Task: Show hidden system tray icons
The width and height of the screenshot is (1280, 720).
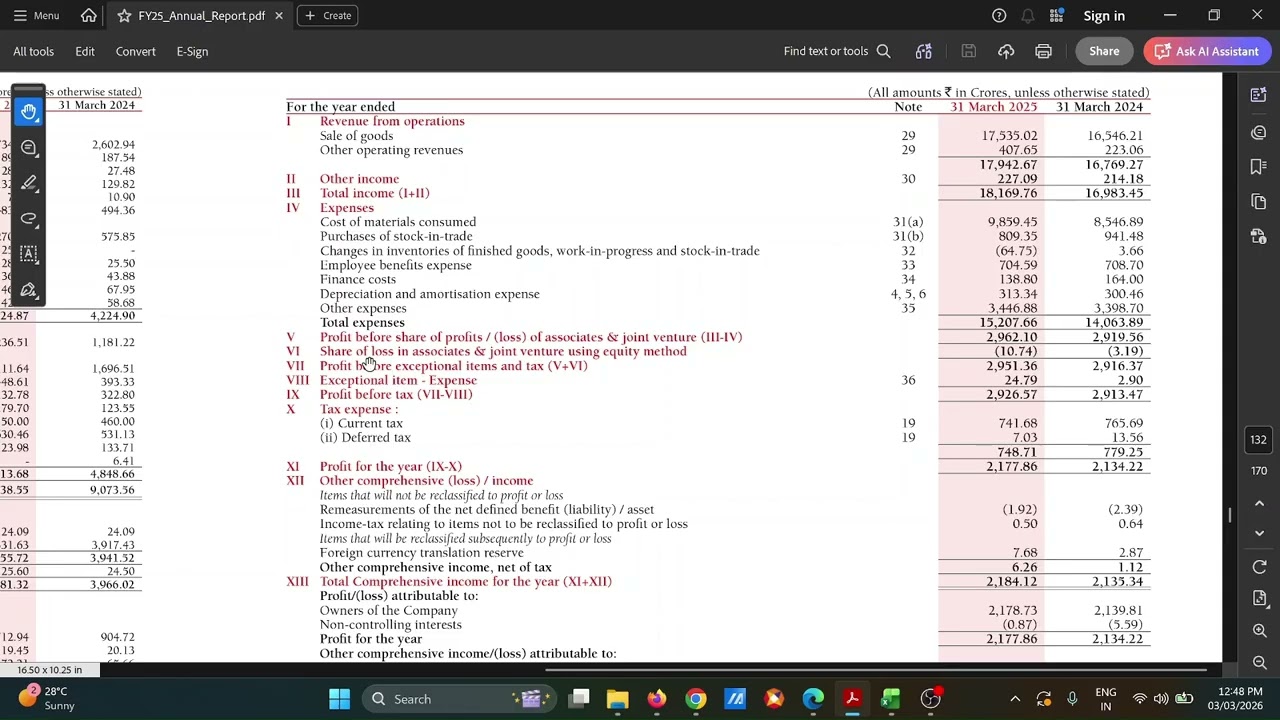Action: (1015, 699)
